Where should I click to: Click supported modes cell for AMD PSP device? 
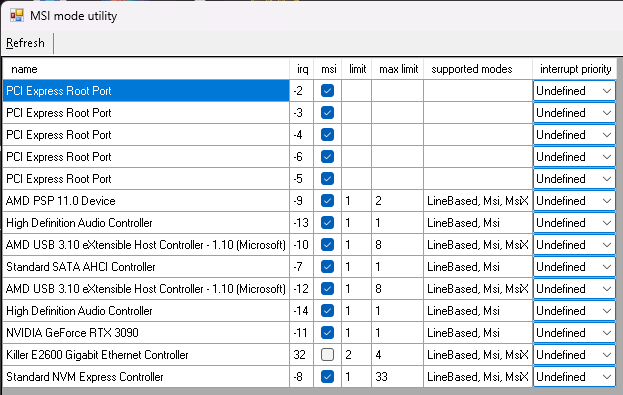pyautogui.click(x=478, y=201)
